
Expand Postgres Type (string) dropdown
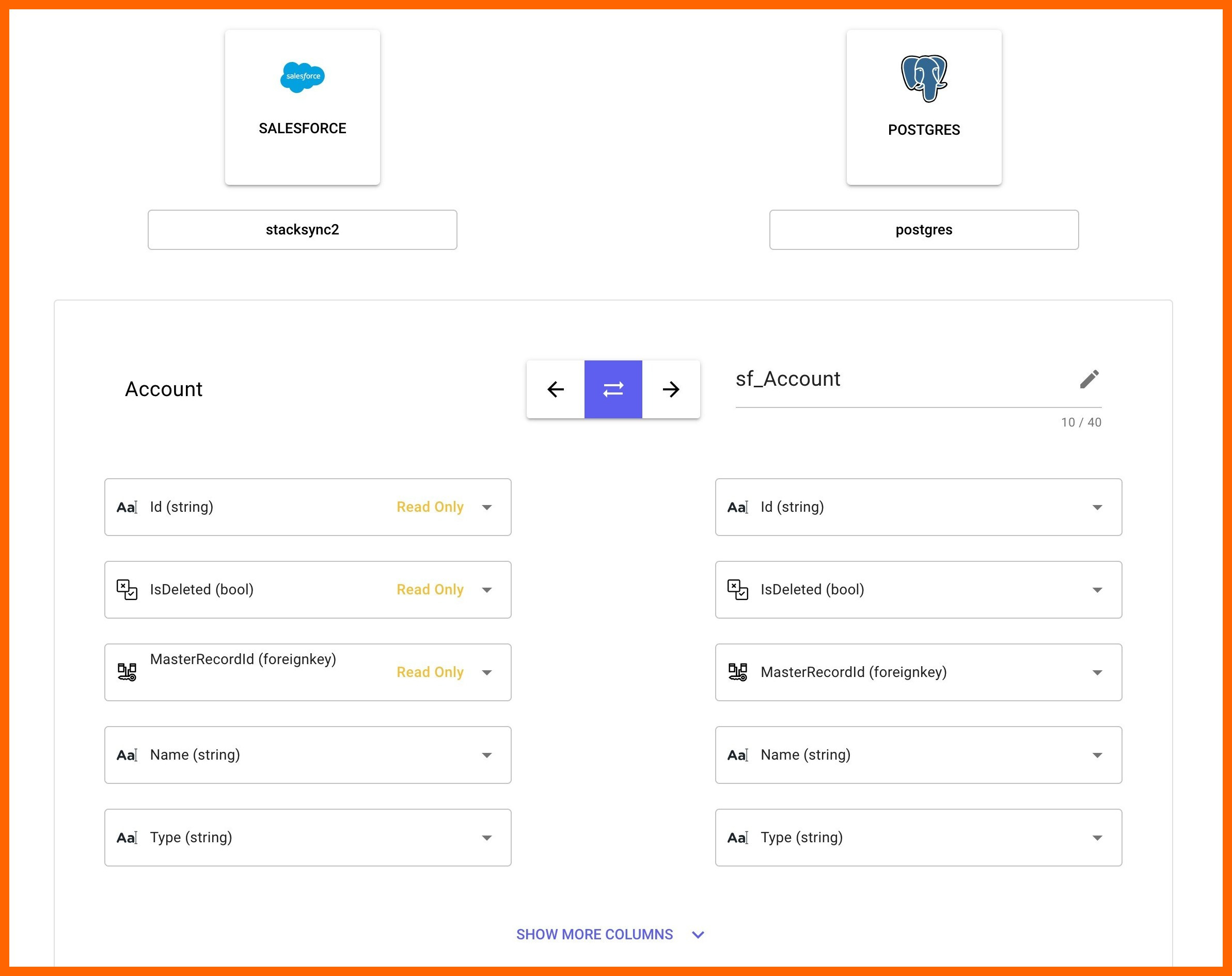[1097, 838]
